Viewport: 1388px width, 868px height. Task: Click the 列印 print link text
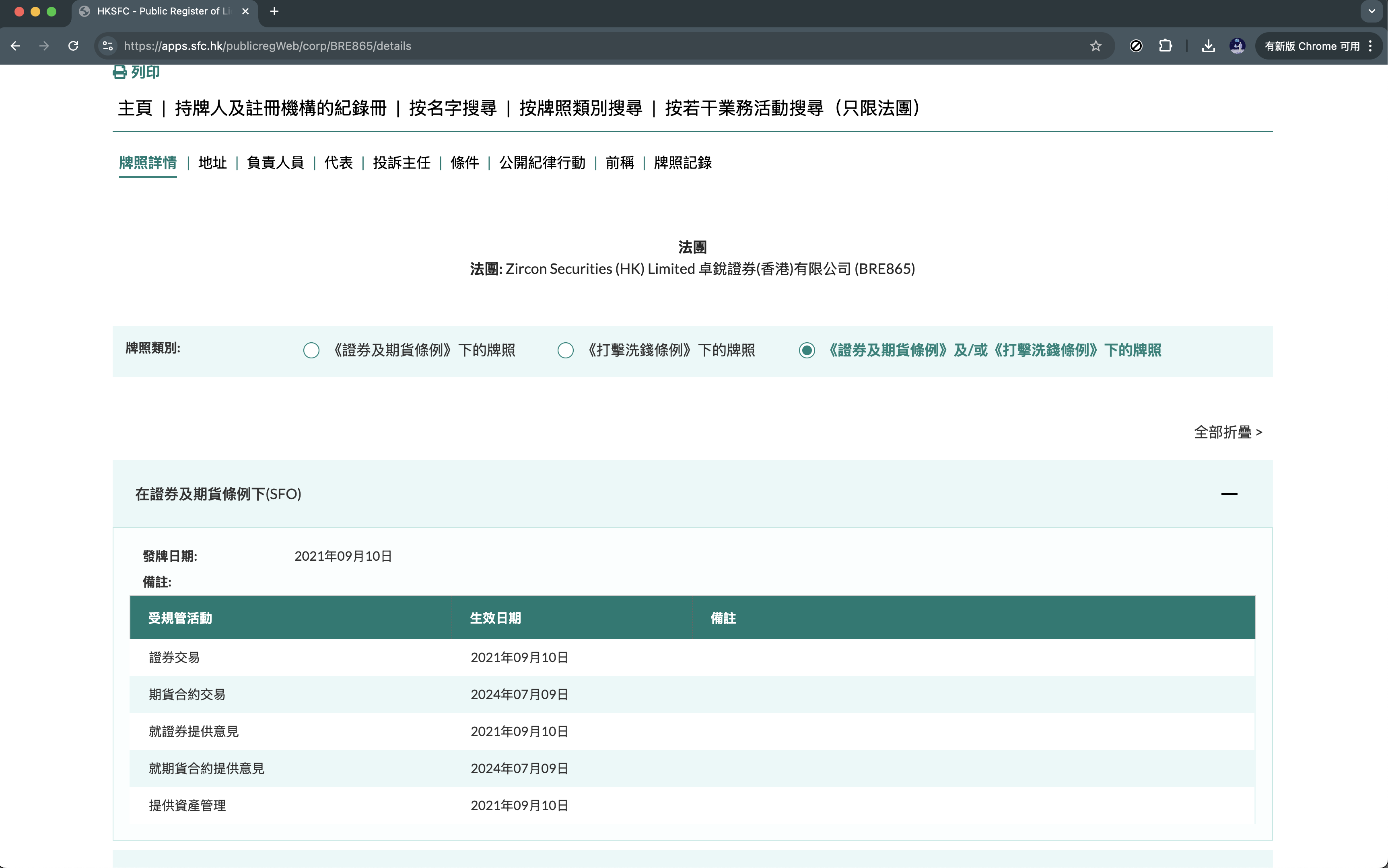145,72
